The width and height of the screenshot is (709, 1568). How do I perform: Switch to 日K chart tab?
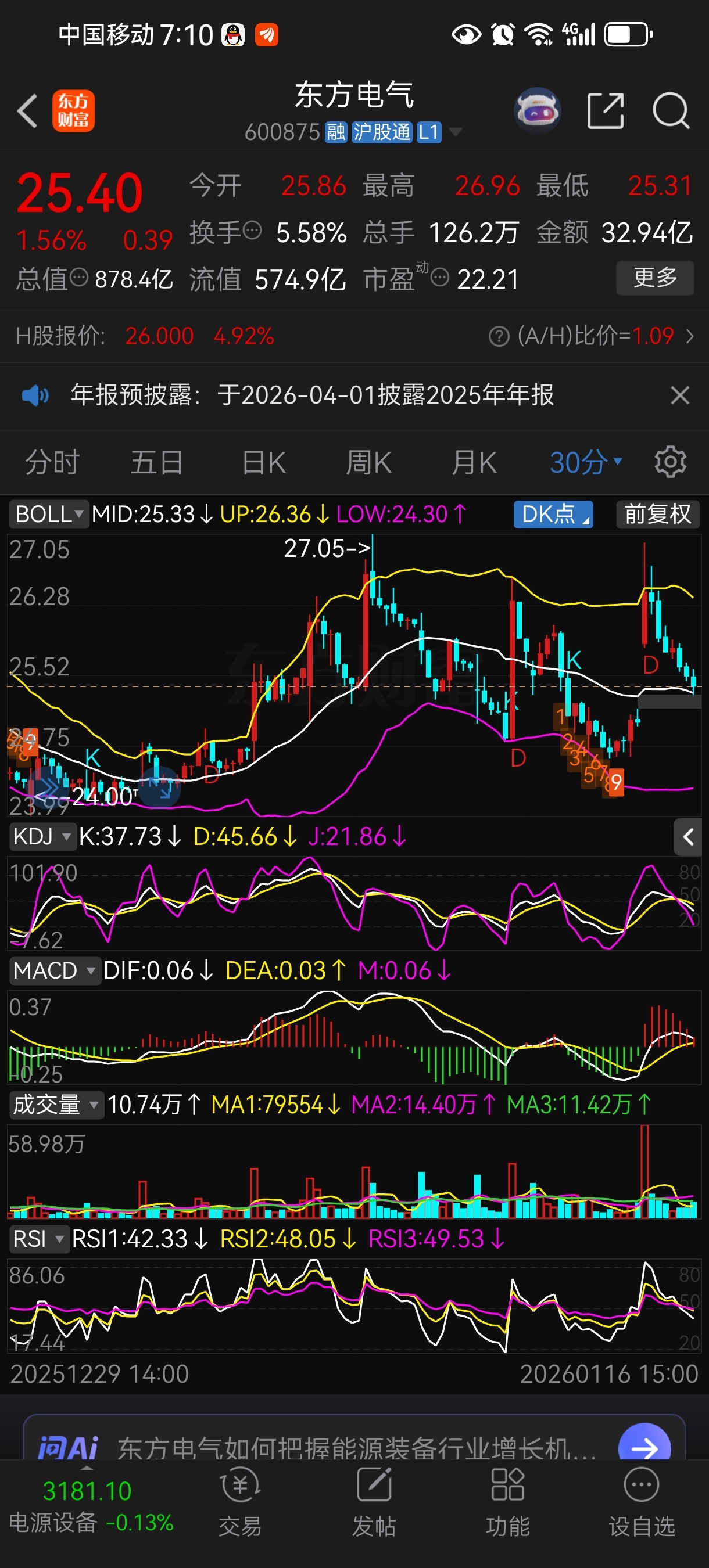tap(264, 463)
